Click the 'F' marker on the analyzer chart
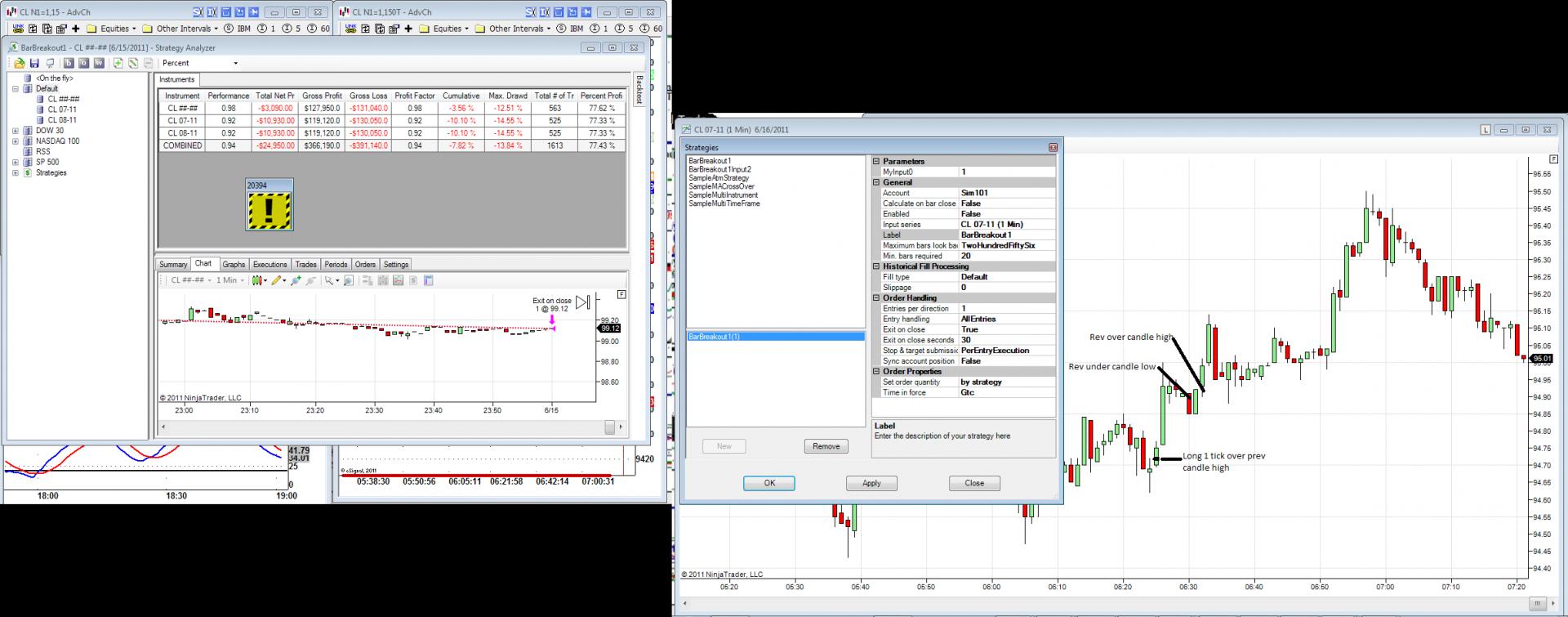Screen dimensions: 1568x617 621,294
